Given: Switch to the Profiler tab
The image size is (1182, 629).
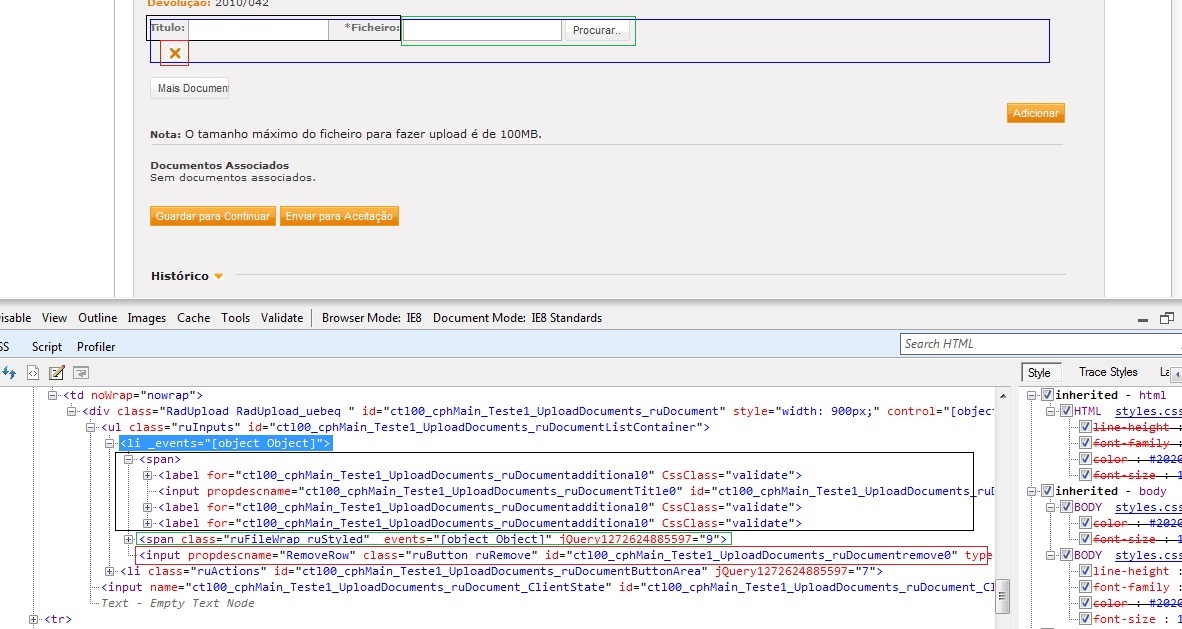Looking at the screenshot, I should click(96, 347).
